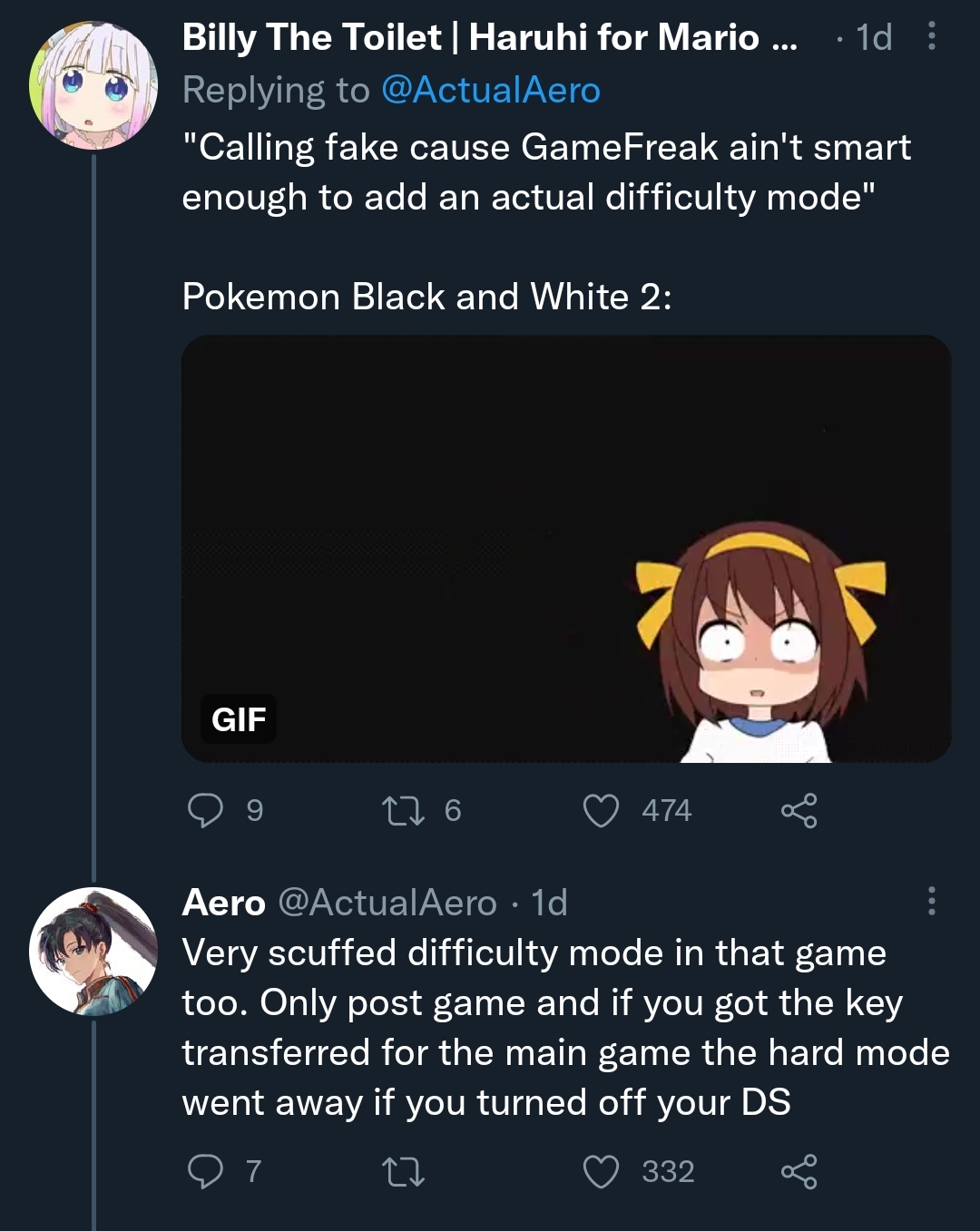Retweet Aero's tweet about hard mode
Screen dimensions: 980x1231
(403, 1171)
